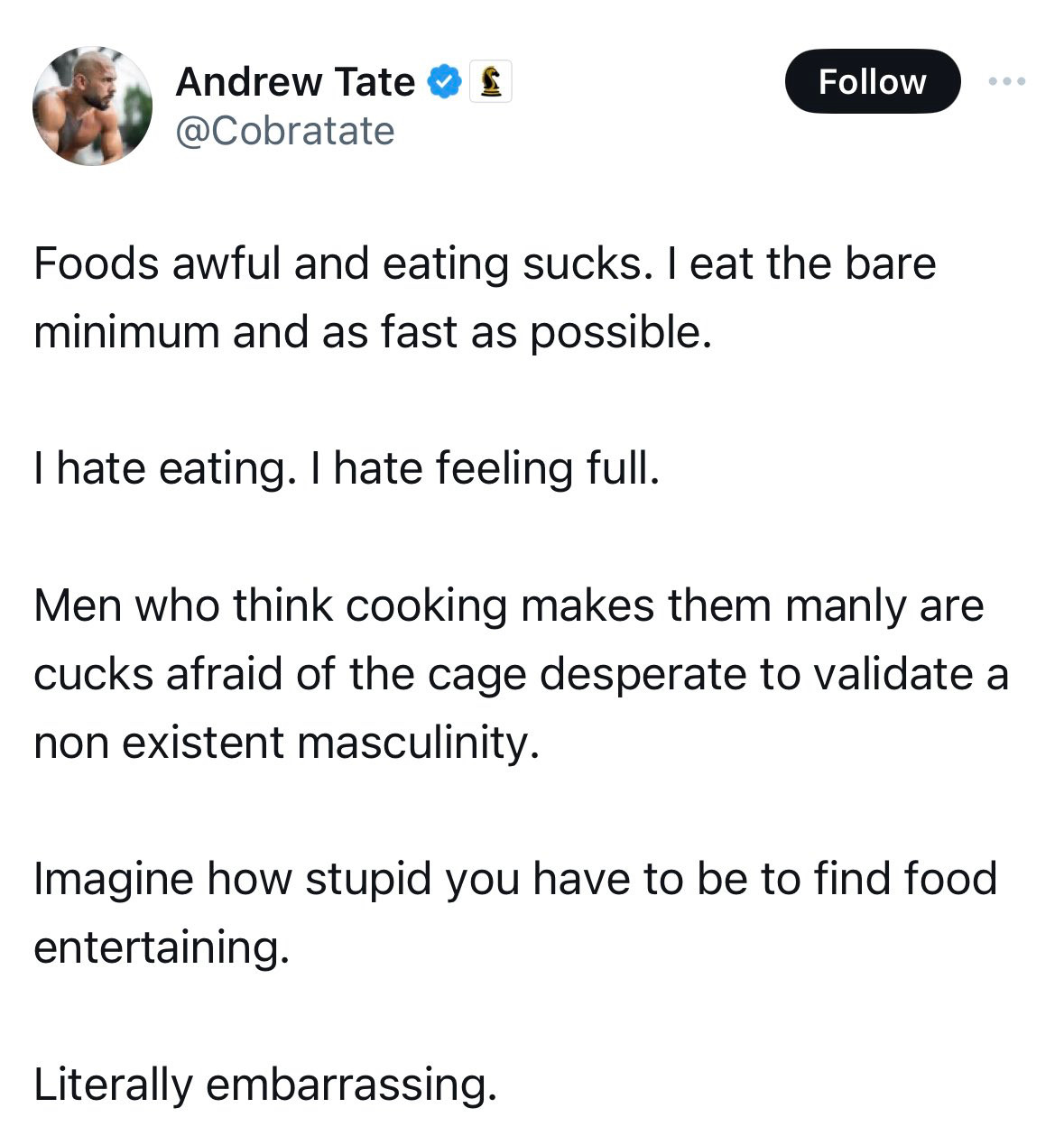The image size is (1064, 1145).
Task: Click the chess knight affiliation badge
Action: [491, 81]
